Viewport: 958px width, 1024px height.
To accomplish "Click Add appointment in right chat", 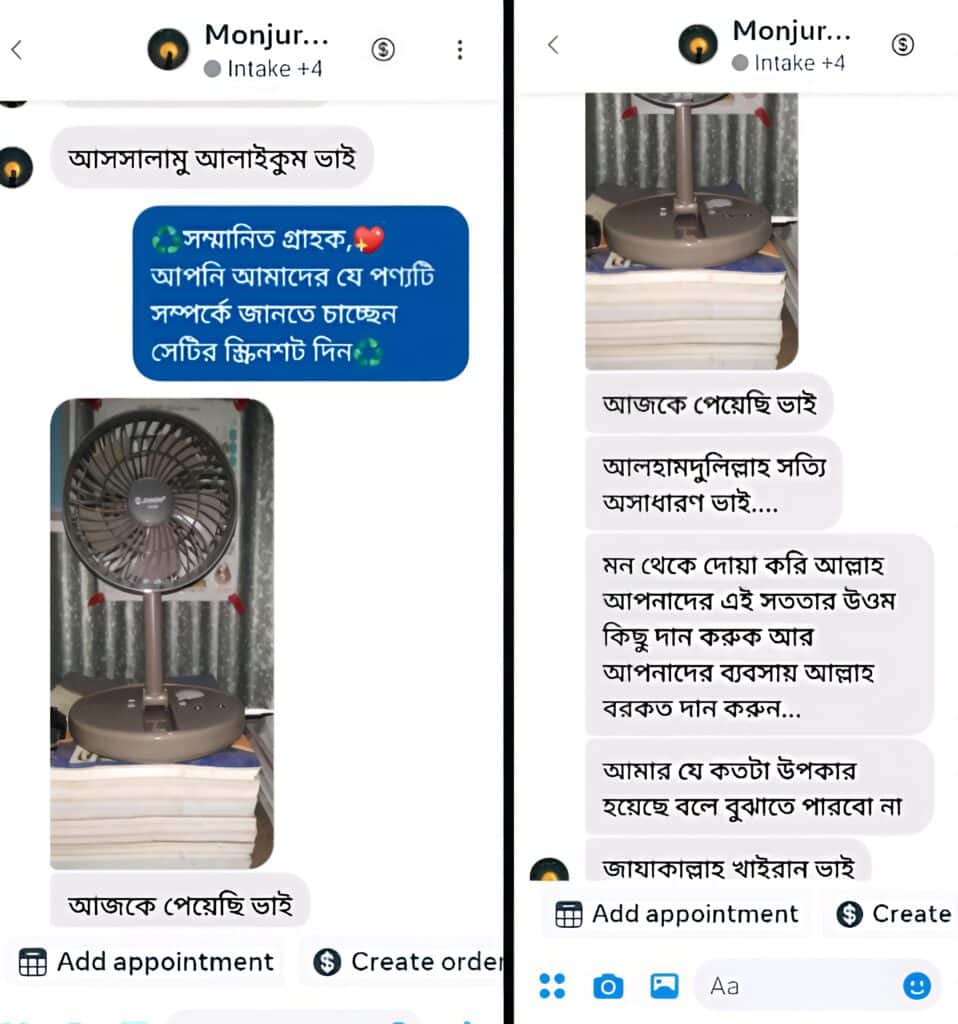I will click(x=677, y=914).
